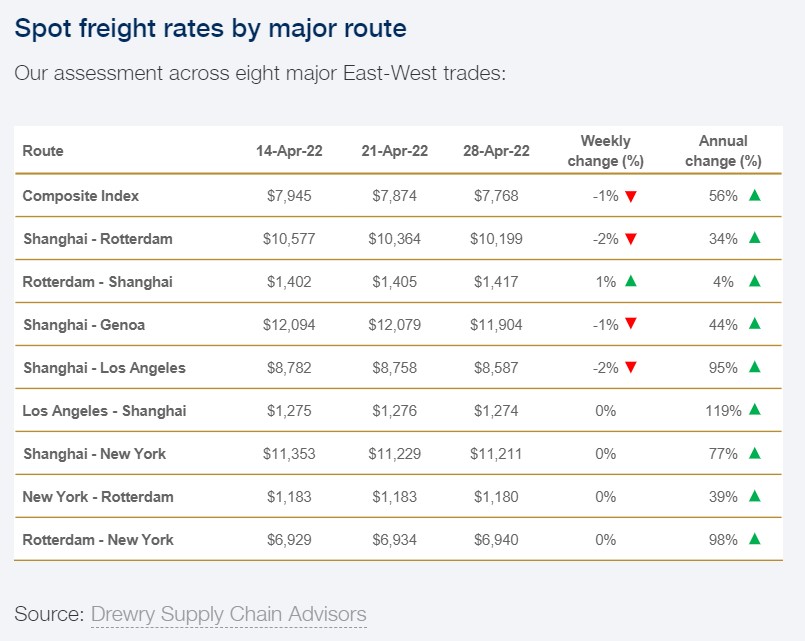The image size is (805, 641).
Task: Click green up arrow beside 56% annual change
Action: 755,196
